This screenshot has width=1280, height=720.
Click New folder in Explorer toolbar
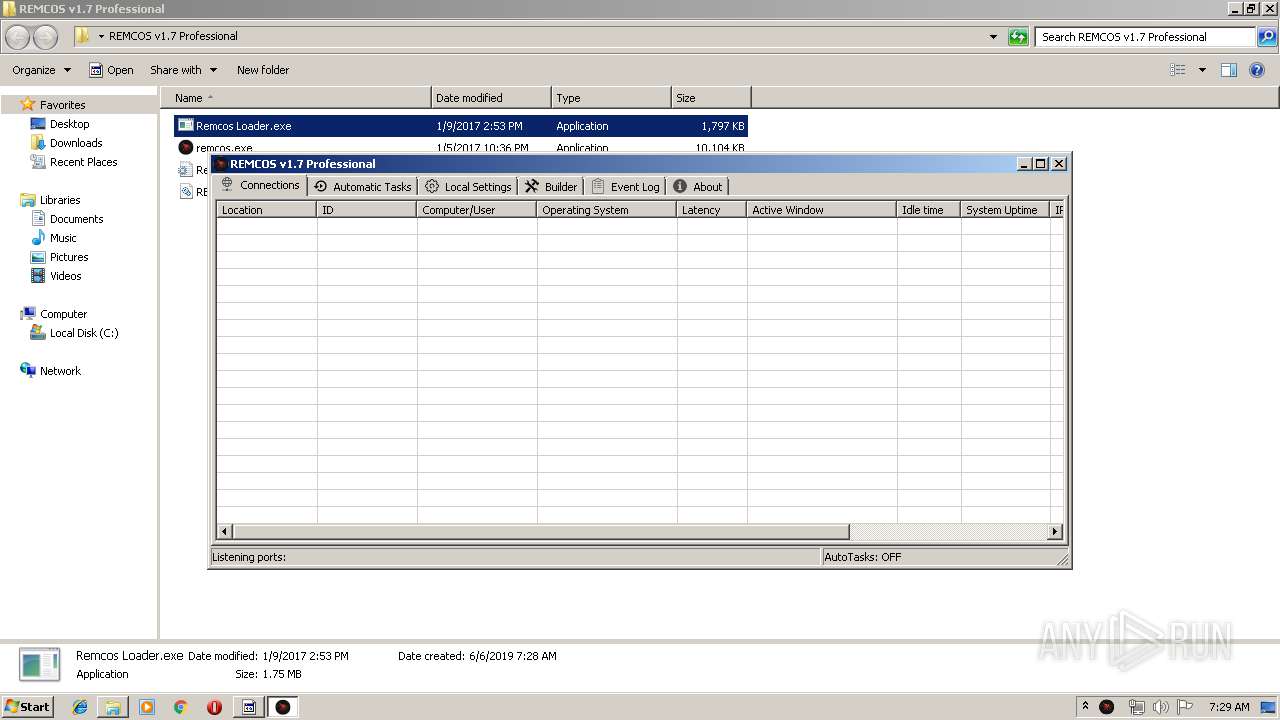(x=263, y=70)
